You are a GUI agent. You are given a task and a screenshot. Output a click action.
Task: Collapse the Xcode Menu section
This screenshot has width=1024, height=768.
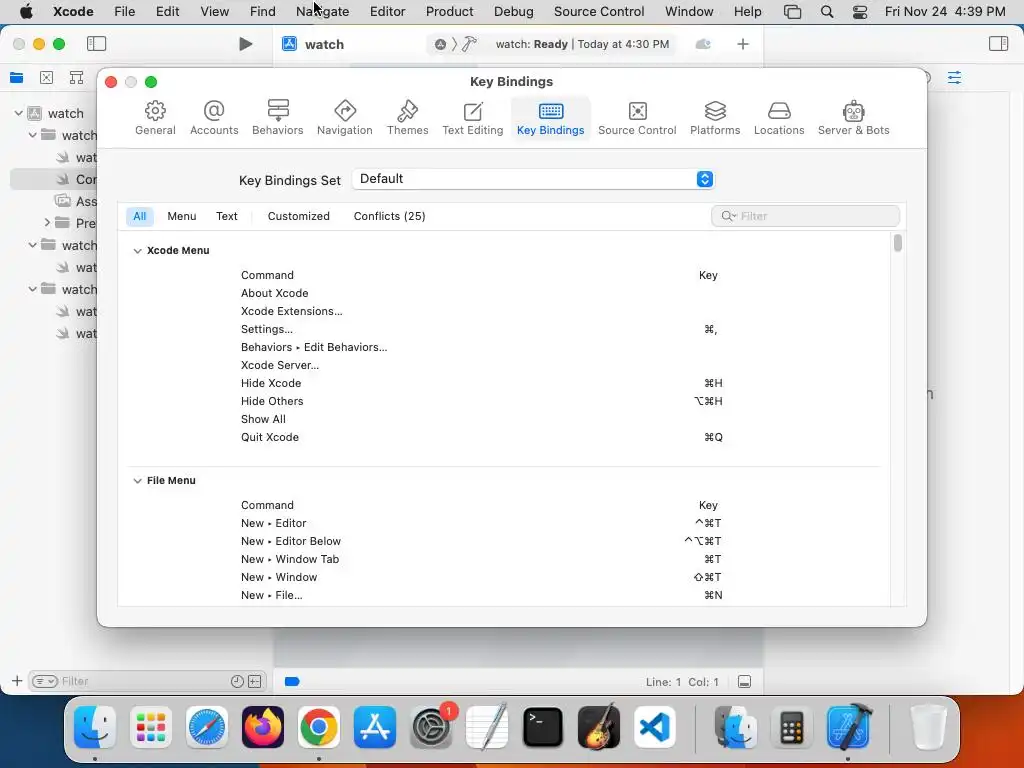(137, 251)
